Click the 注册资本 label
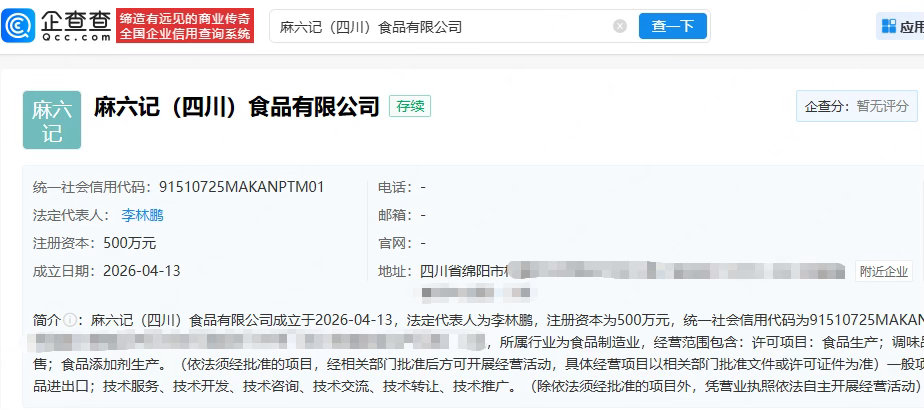 (x=62, y=243)
